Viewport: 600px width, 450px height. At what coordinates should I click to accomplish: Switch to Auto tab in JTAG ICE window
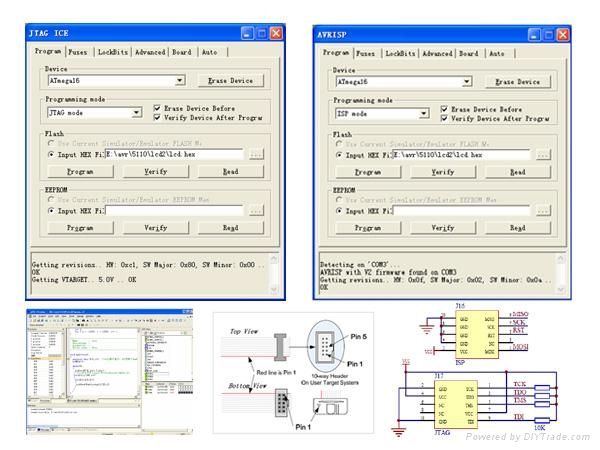pos(210,52)
